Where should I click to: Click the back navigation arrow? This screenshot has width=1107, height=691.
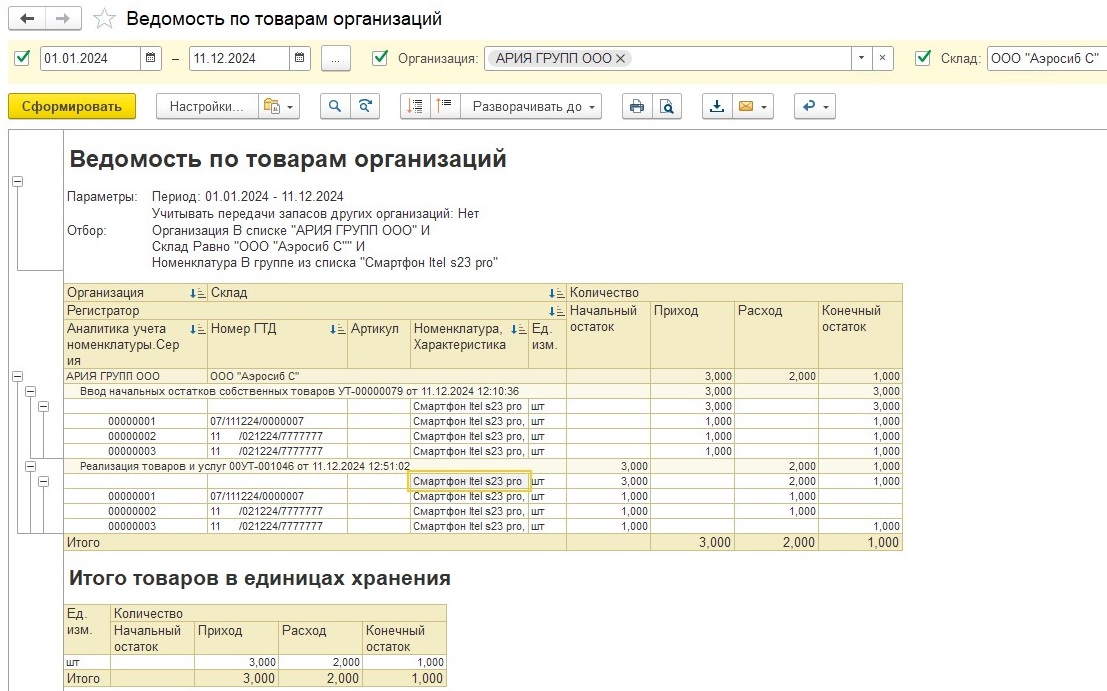(26, 19)
